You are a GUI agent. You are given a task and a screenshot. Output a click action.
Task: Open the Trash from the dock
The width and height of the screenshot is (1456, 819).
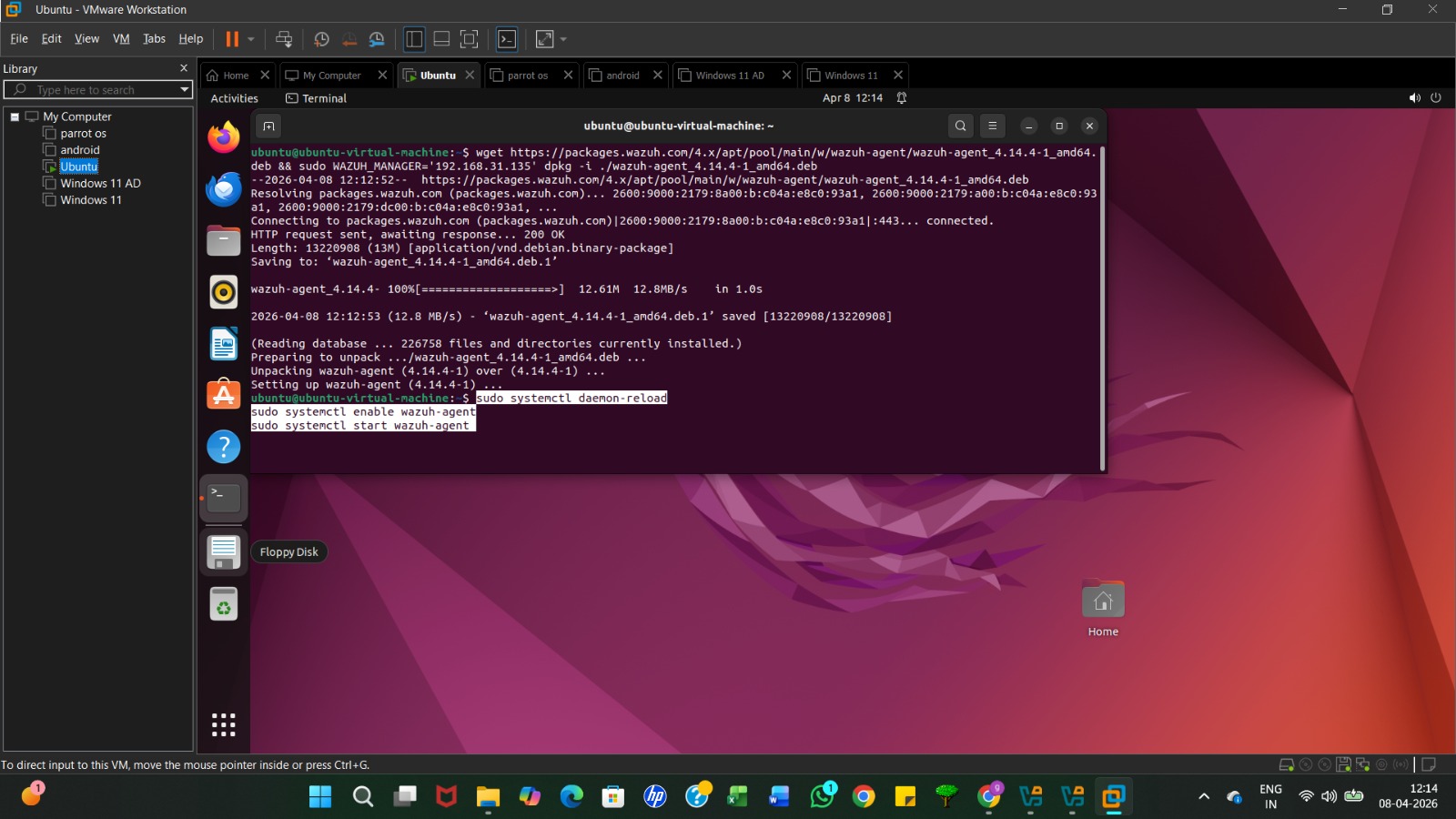224,604
